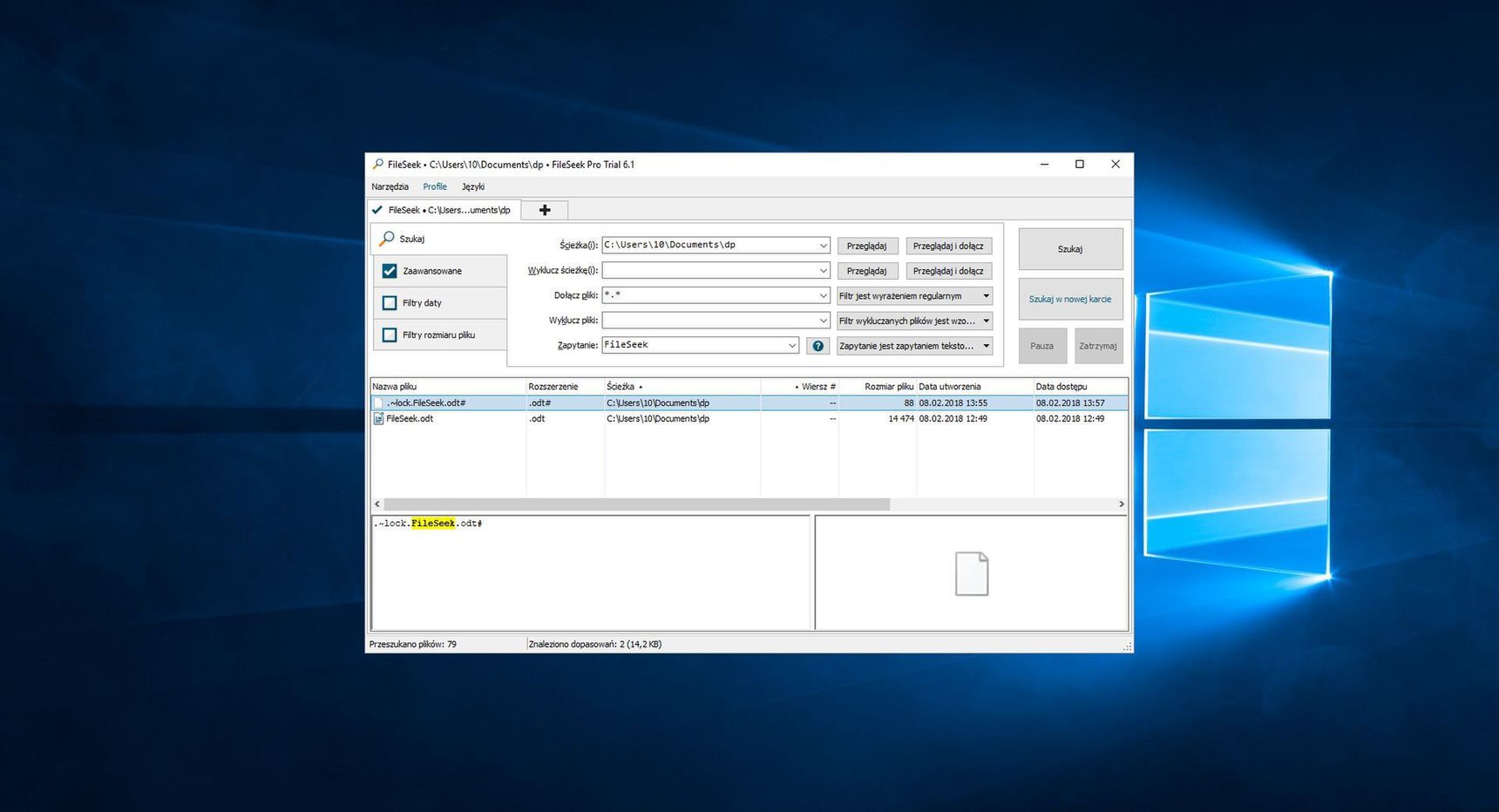This screenshot has width=1499, height=812.
Task: Select the .~lock.FileSeek.odt# result row
Action: 749,403
